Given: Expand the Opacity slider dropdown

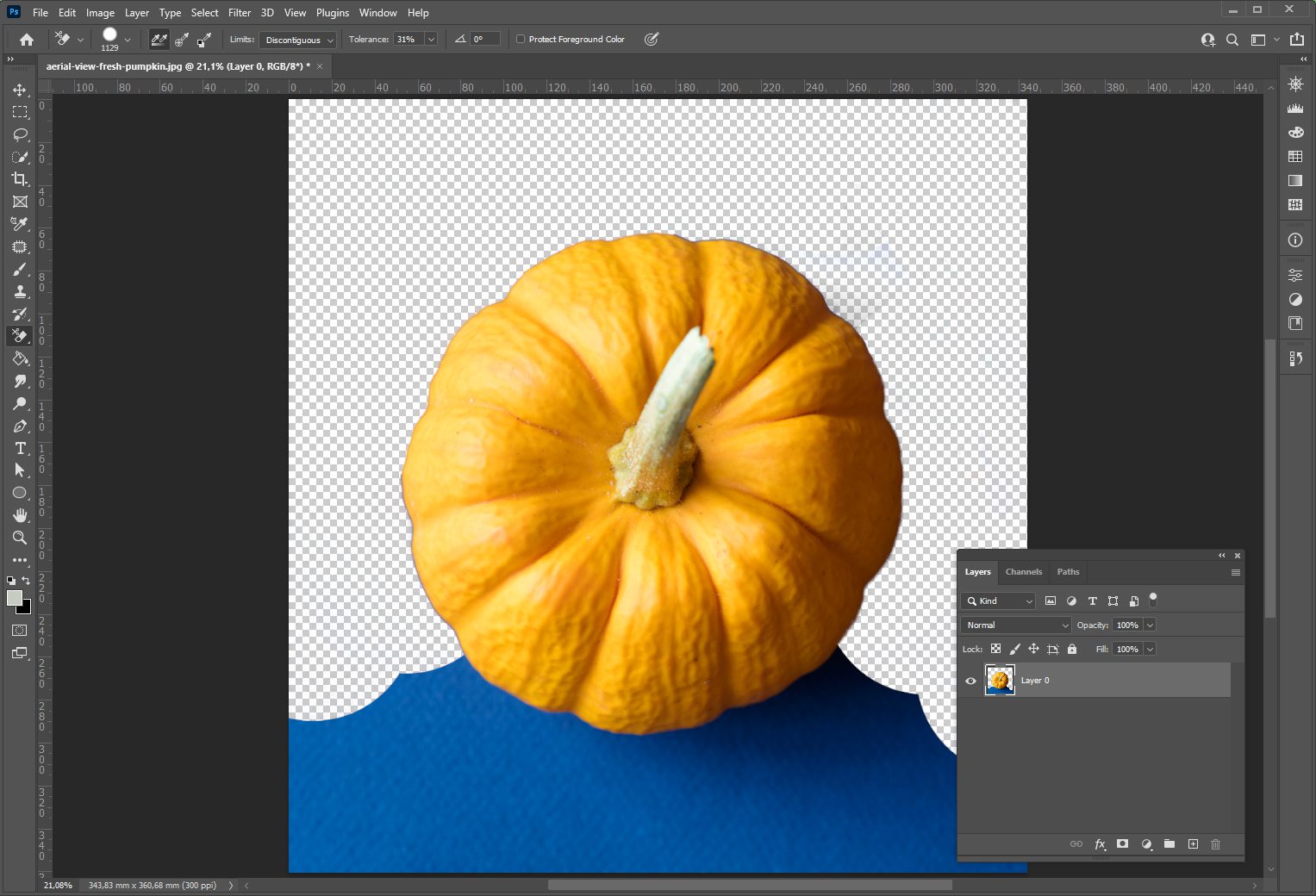Looking at the screenshot, I should (1150, 625).
